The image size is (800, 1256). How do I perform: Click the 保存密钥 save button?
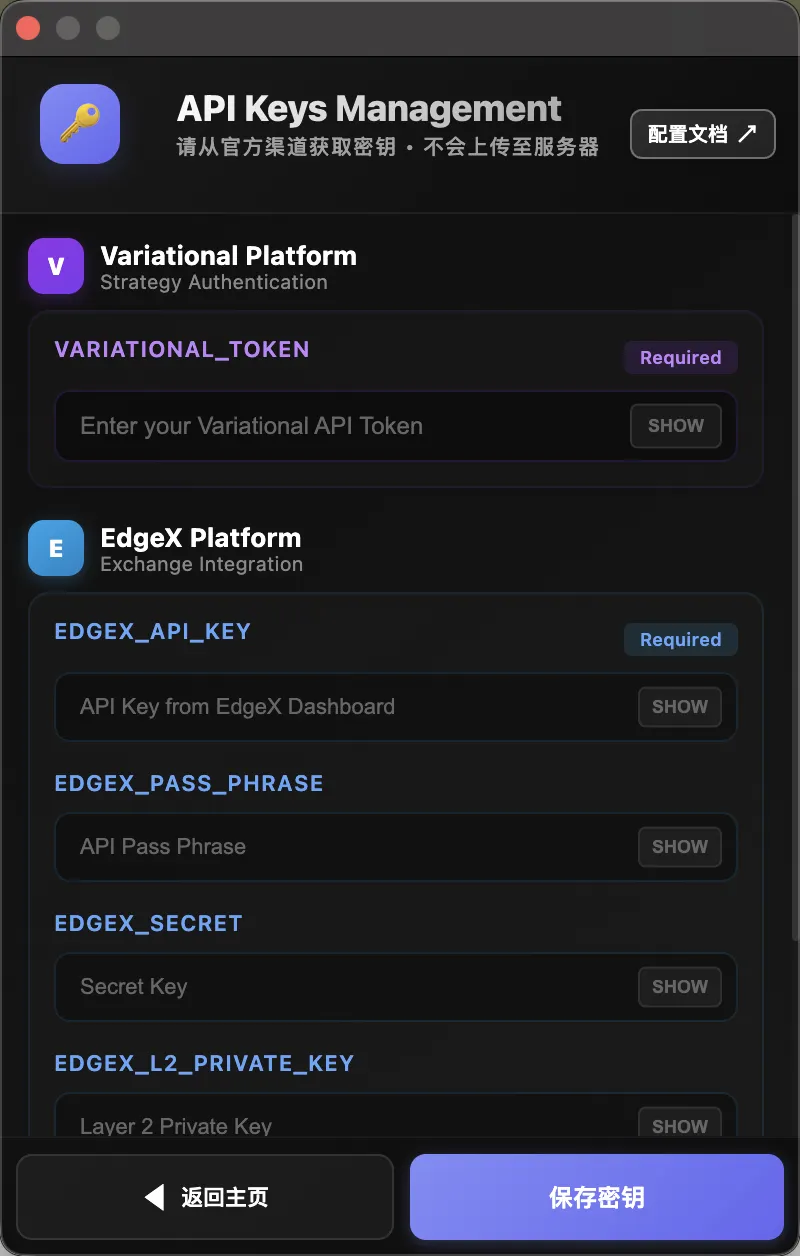597,1196
